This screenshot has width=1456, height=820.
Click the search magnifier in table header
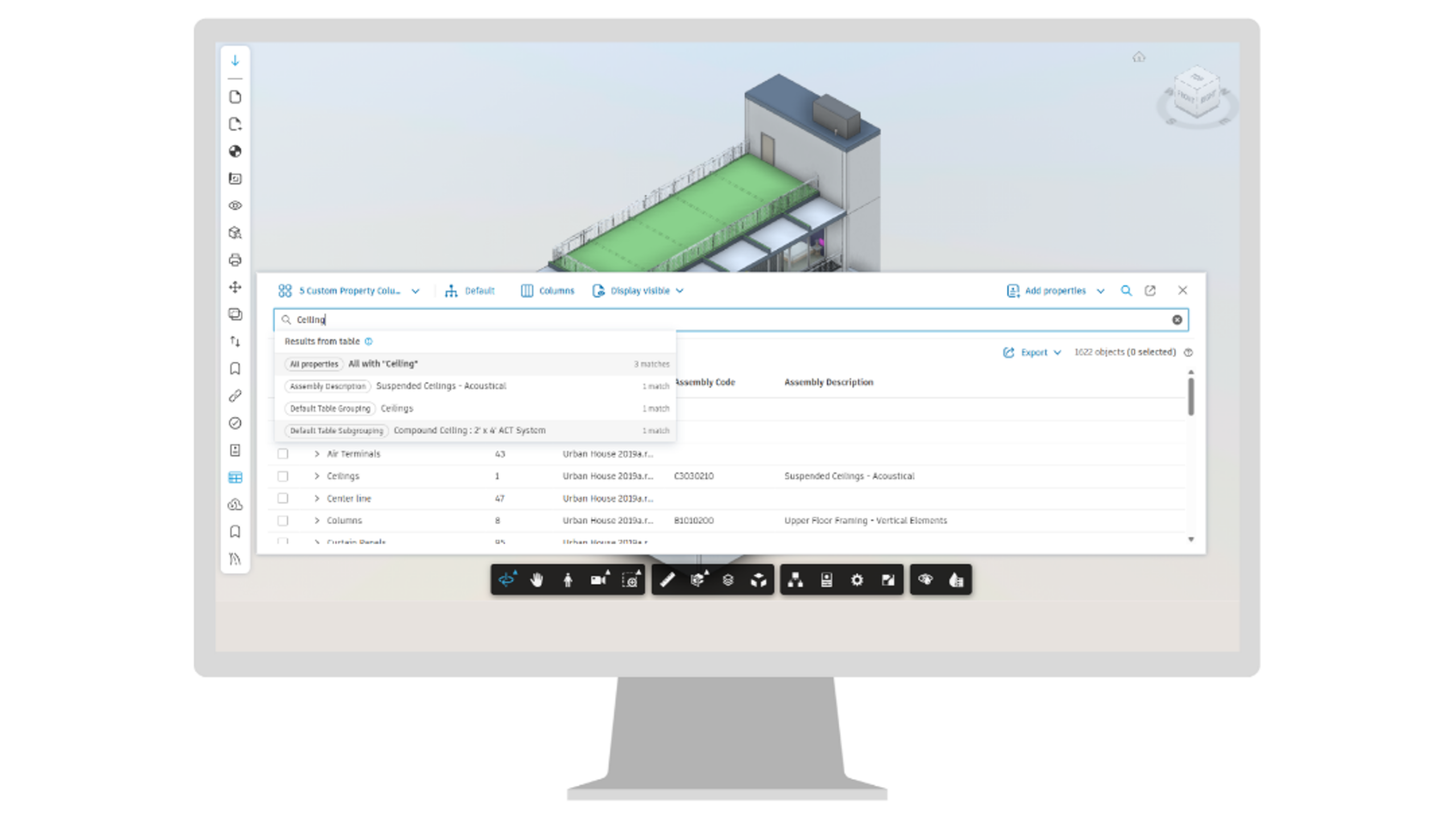tap(1126, 291)
